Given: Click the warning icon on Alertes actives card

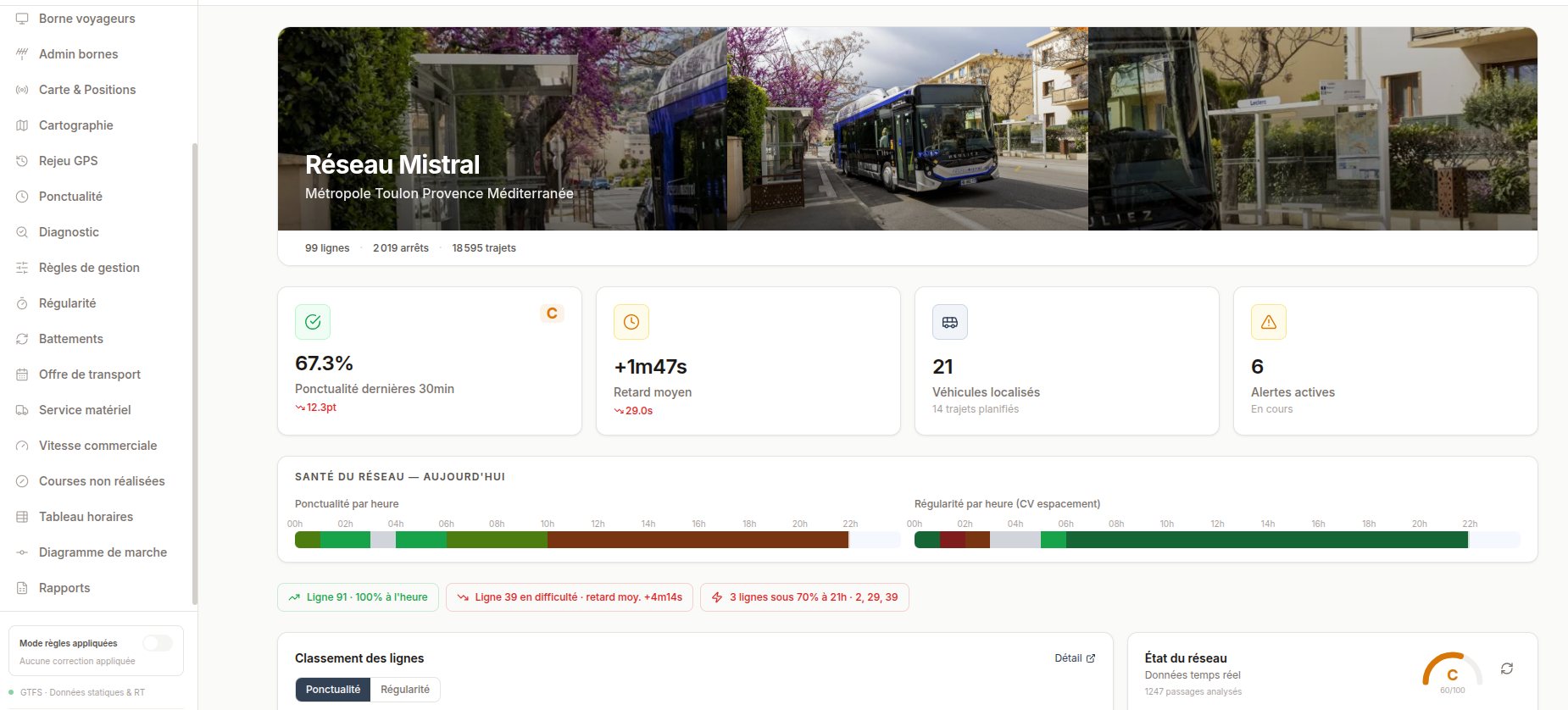Looking at the screenshot, I should click(1269, 322).
